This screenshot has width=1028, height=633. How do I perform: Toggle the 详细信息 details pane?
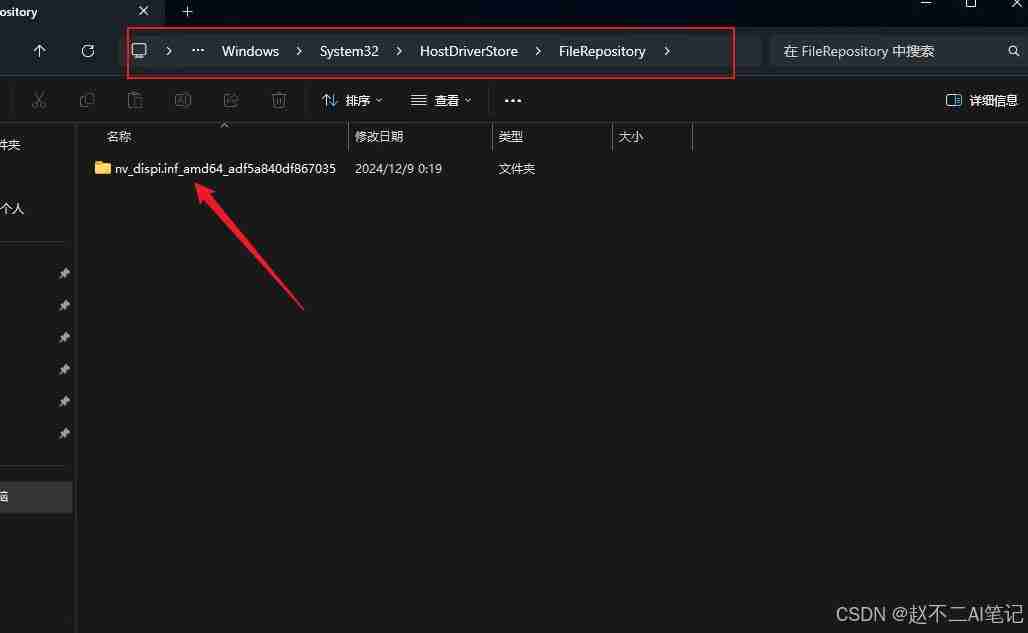tap(982, 100)
